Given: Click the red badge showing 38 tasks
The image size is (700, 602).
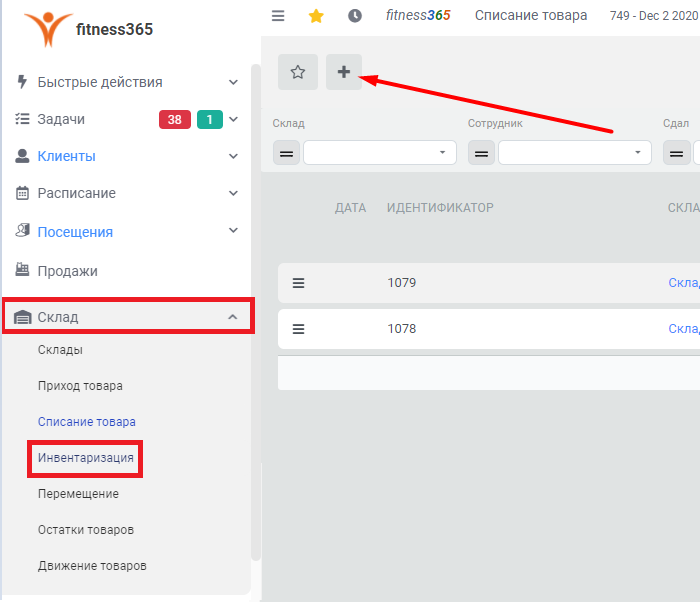Looking at the screenshot, I should [175, 120].
